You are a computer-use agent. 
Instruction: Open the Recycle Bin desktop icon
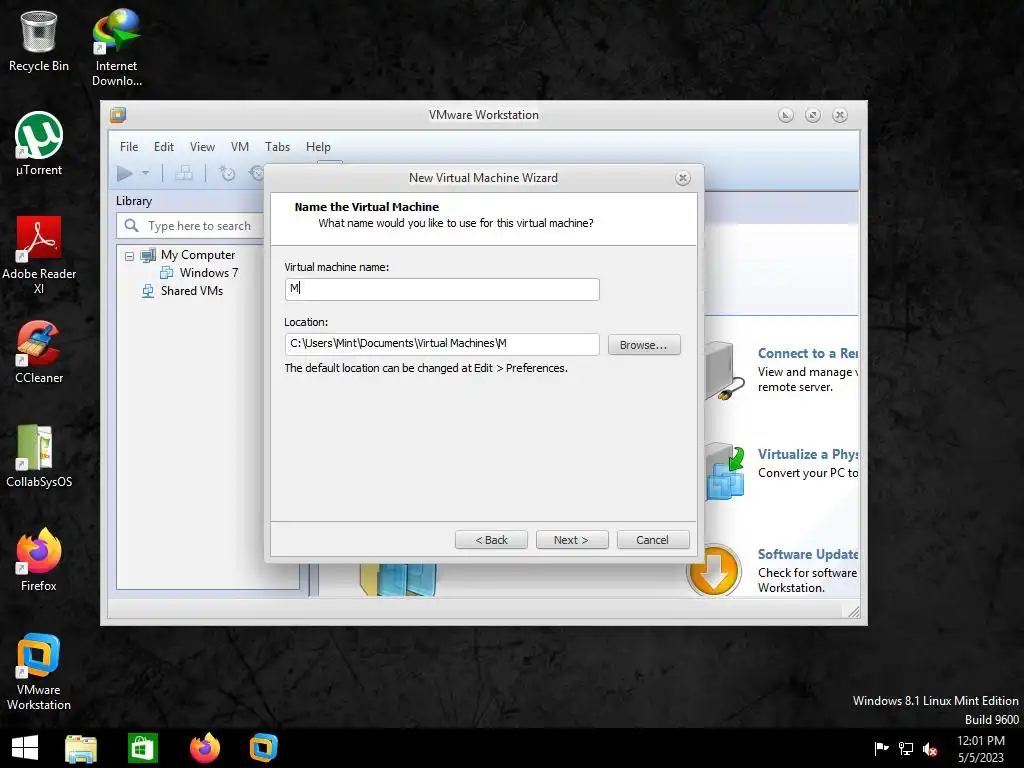click(39, 40)
